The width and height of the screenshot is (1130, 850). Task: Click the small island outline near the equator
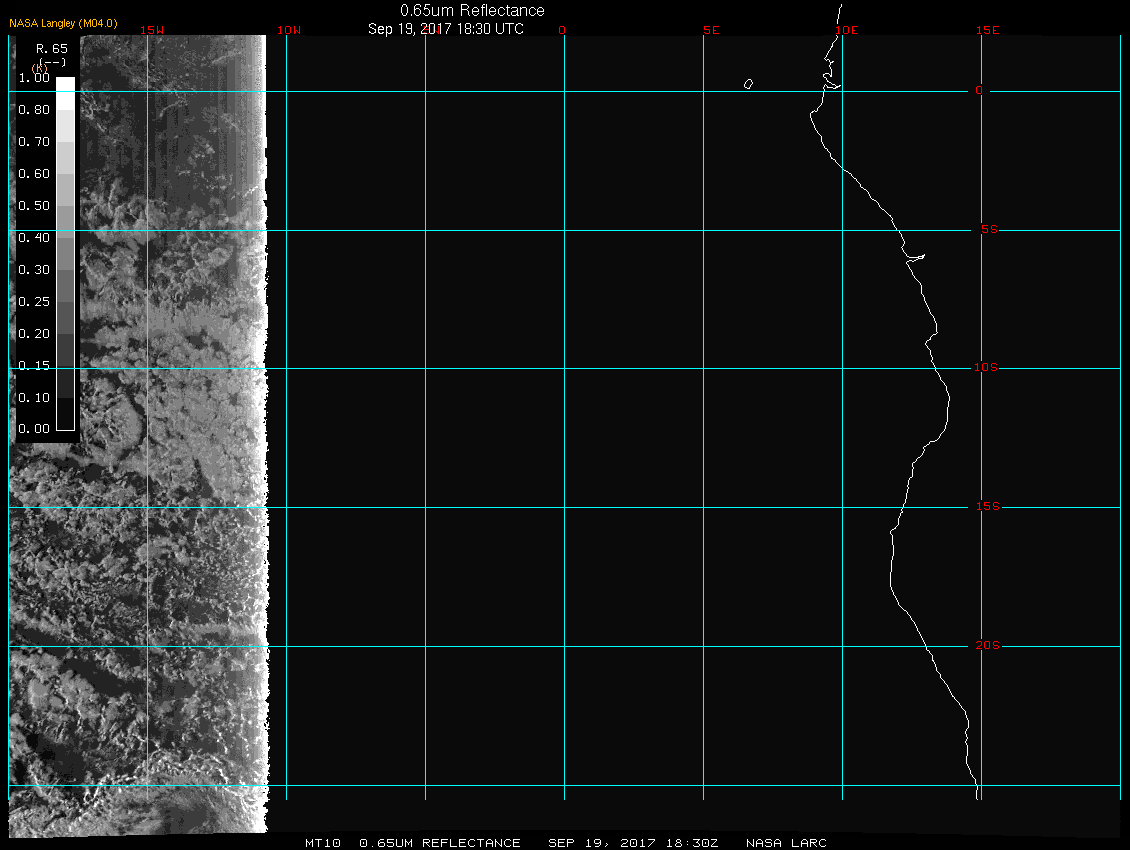(748, 84)
